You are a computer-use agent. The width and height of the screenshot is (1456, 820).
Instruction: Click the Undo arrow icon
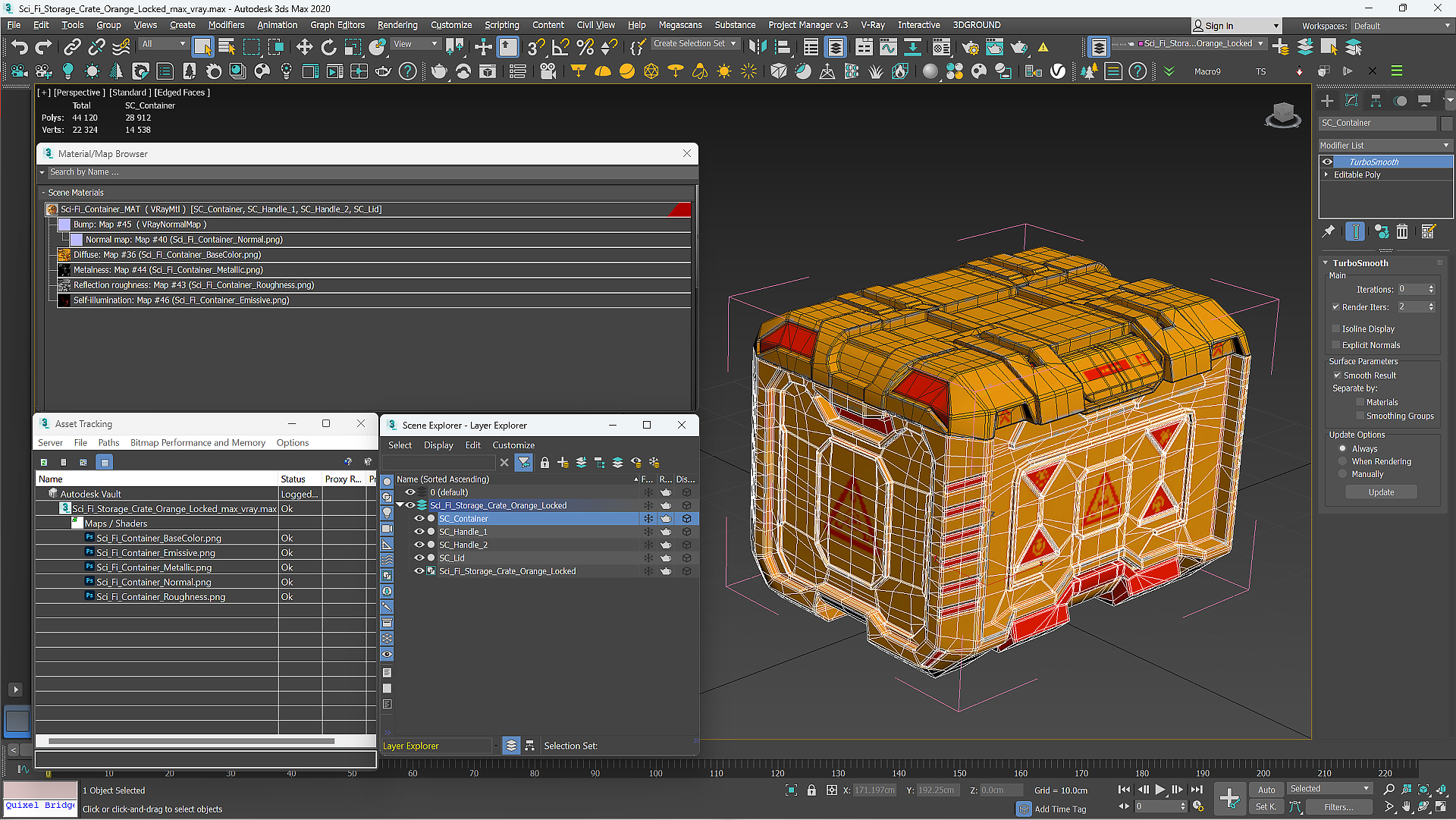[x=19, y=47]
